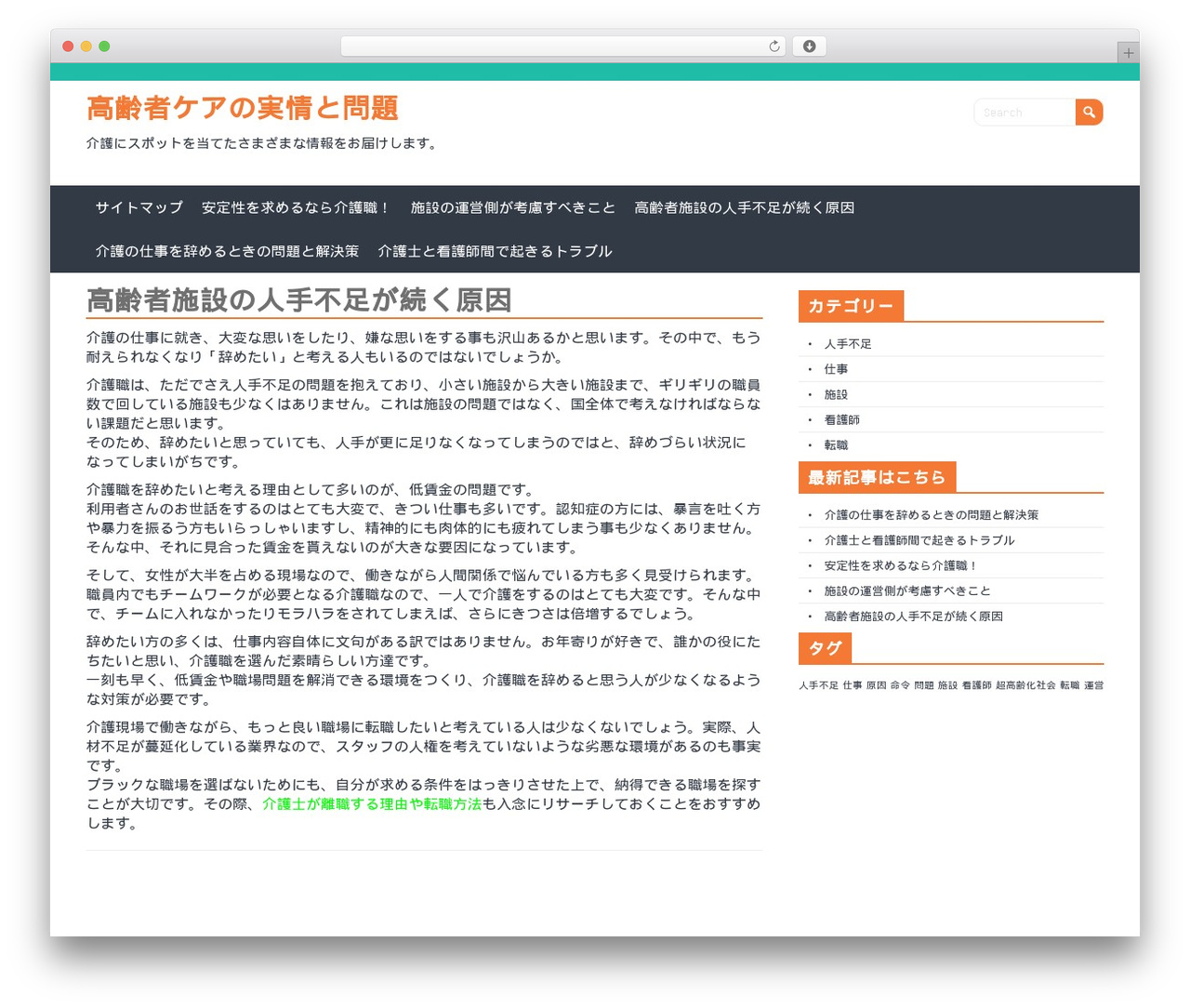Click the 超高齢化社会 tag under タグ
Viewport: 1190px width, 1008px height.
(1025, 685)
